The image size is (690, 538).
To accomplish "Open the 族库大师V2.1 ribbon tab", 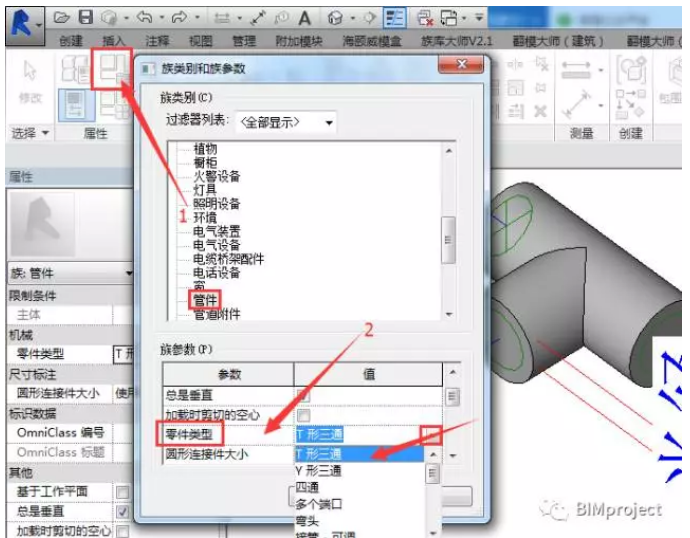I will pyautogui.click(x=457, y=41).
